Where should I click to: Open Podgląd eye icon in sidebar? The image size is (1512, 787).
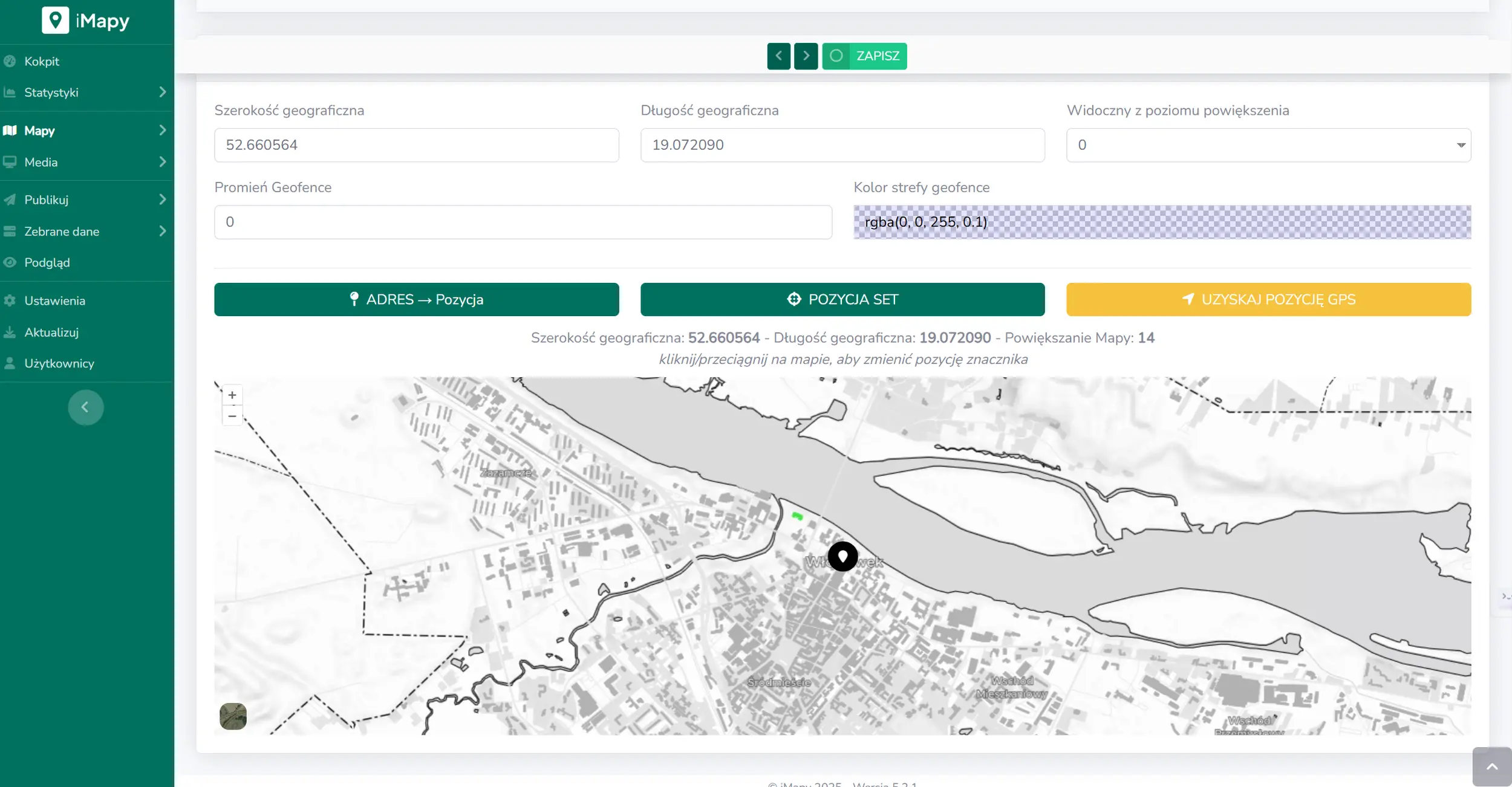(10, 262)
